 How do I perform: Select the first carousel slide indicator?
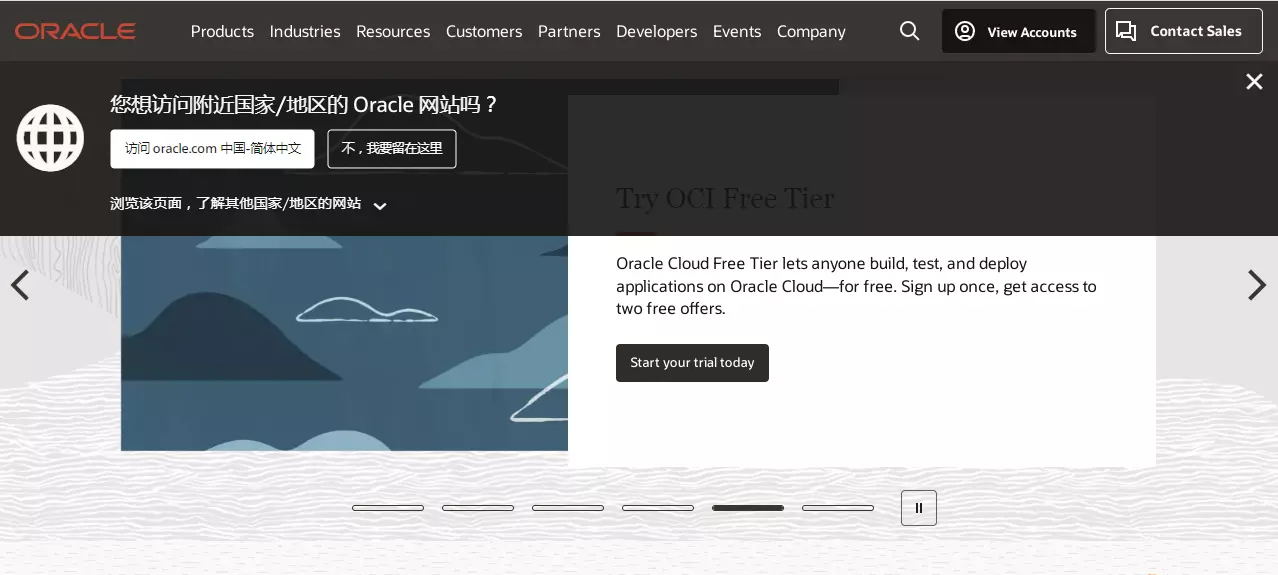pyautogui.click(x=388, y=508)
